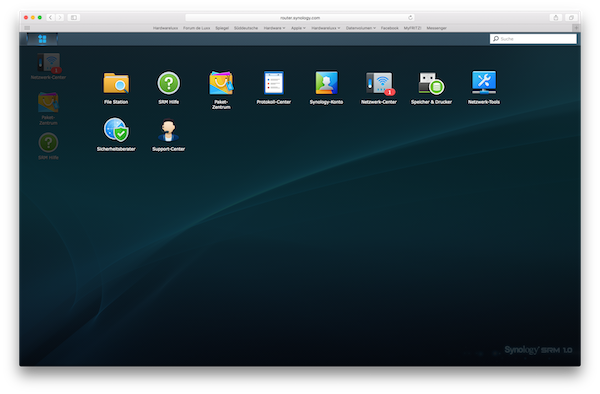Click the magnifier icon in the Suche field
Screen dimensions: 600x394
[x=496, y=39]
